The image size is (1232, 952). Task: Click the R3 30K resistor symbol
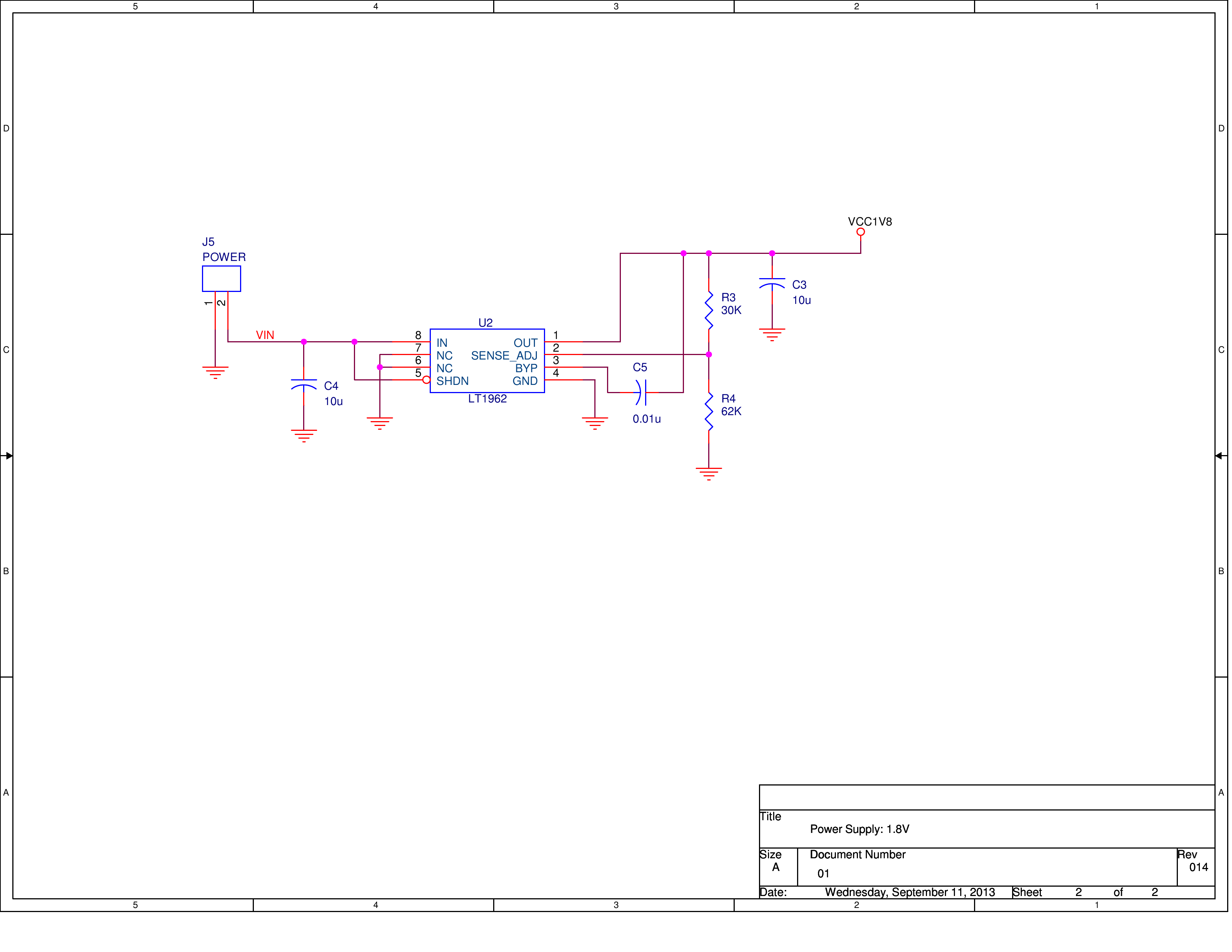coord(709,311)
